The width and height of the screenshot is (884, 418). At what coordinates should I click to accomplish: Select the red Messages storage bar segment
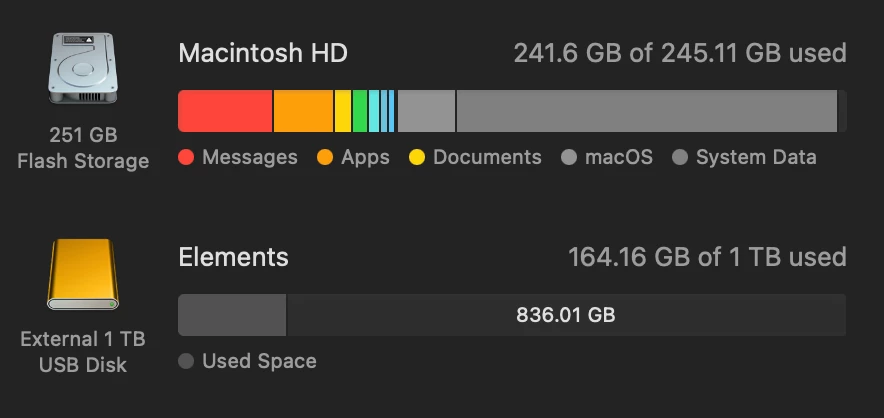(x=226, y=111)
